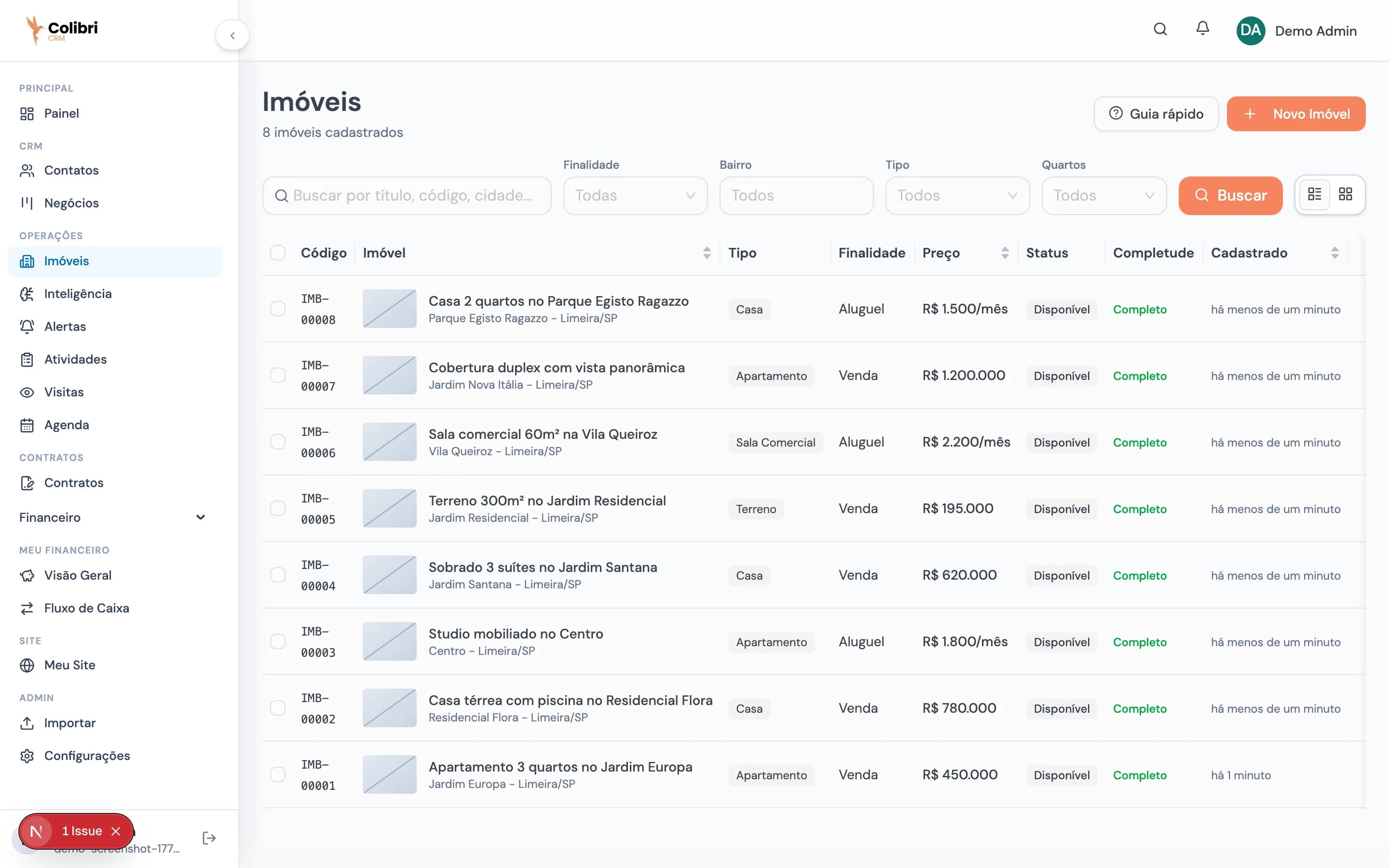Check the Apartamento 3 quartos row checkbox

pos(278,774)
